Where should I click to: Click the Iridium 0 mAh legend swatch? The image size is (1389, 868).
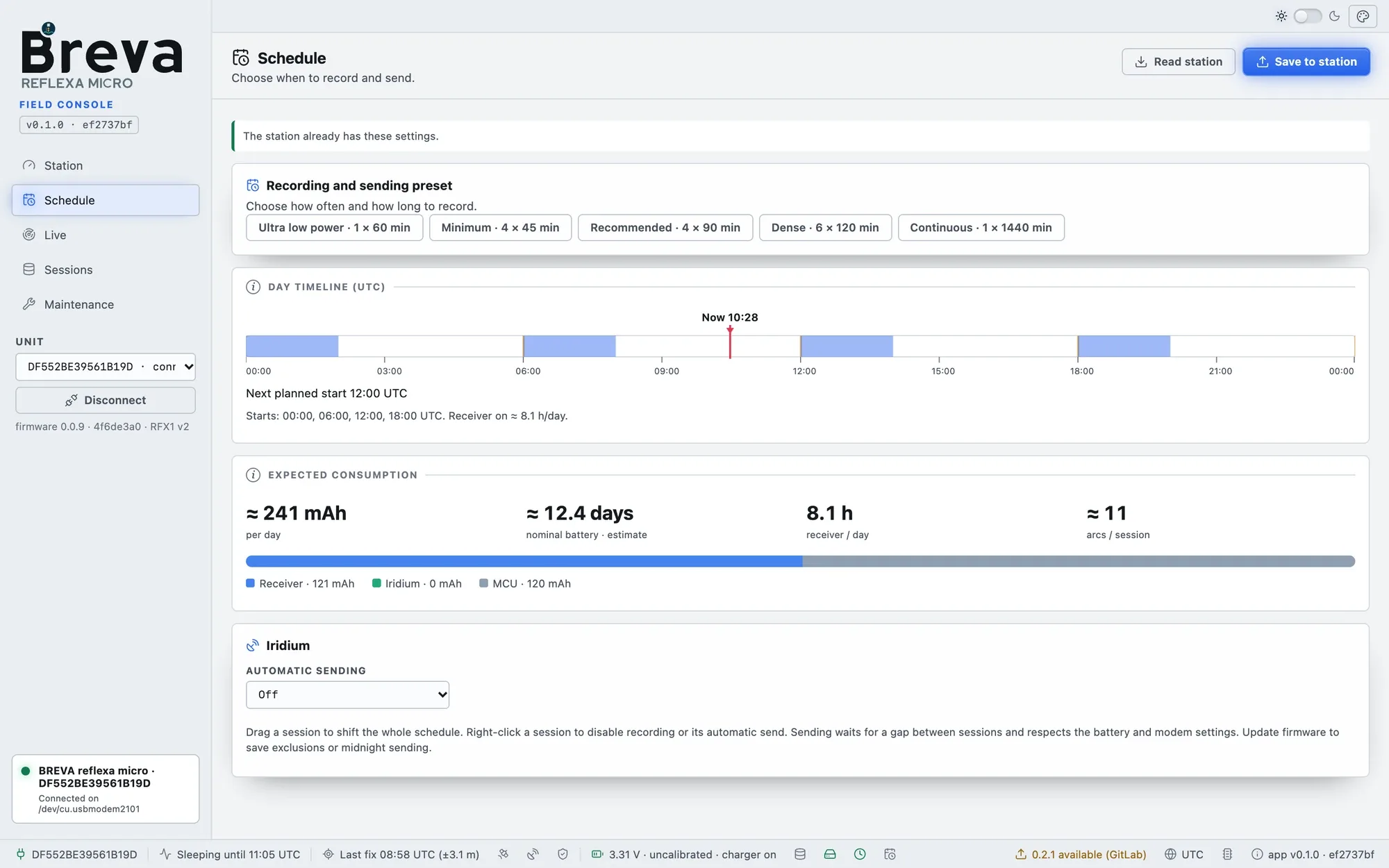click(x=376, y=583)
